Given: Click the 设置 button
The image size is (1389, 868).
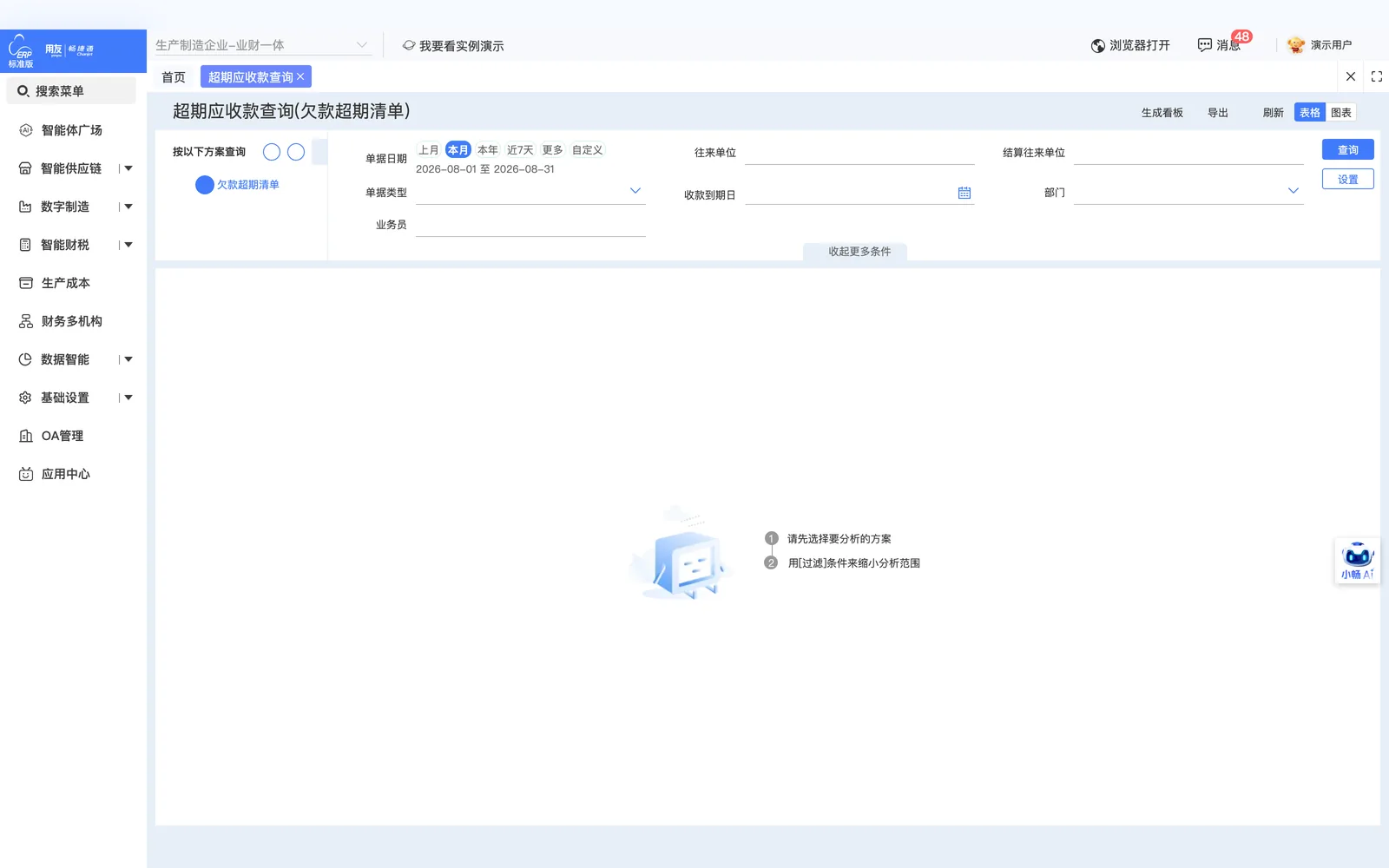Looking at the screenshot, I should [x=1347, y=180].
